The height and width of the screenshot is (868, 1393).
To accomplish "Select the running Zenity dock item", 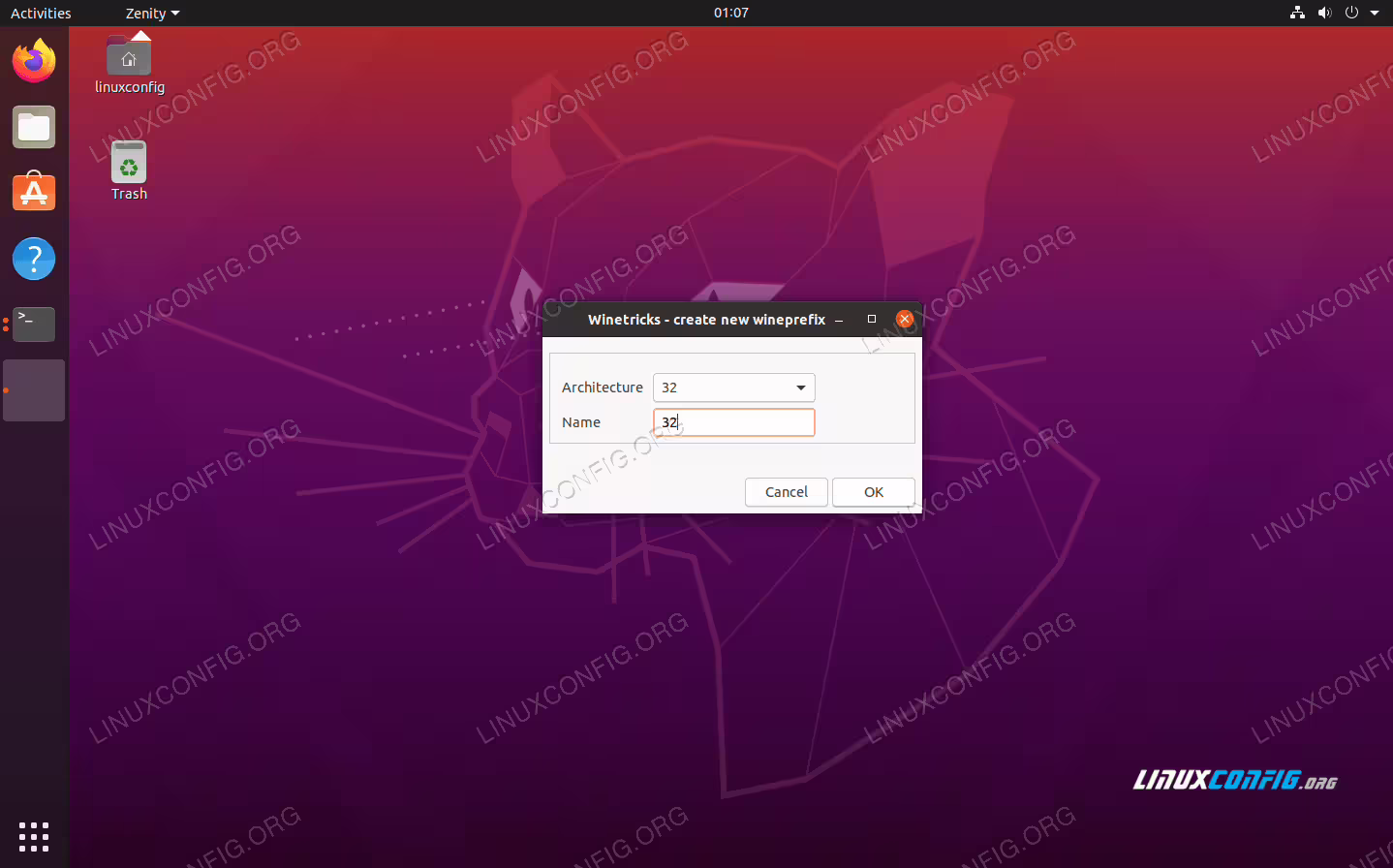I will coord(34,390).
